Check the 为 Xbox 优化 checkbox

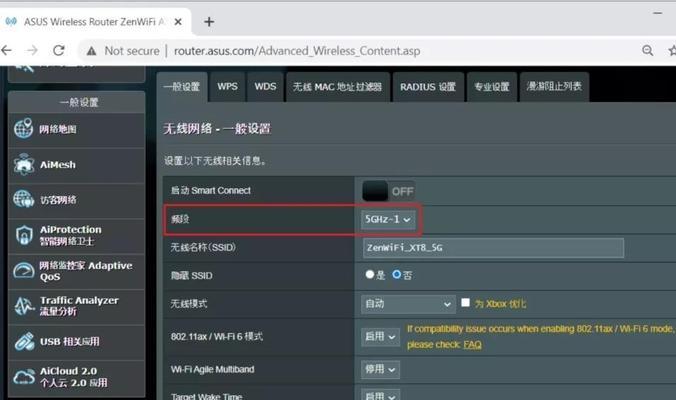coord(465,303)
